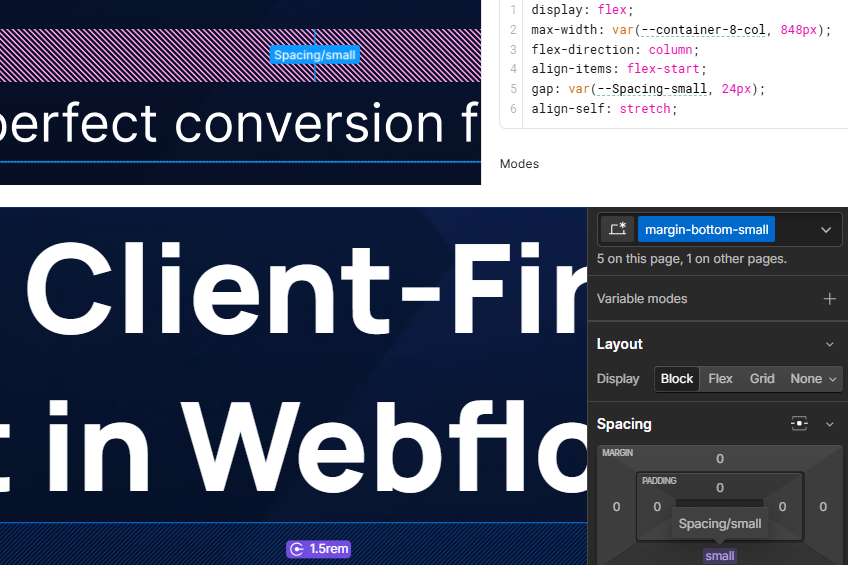
Task: Edit the padding left value 0
Action: tap(657, 507)
